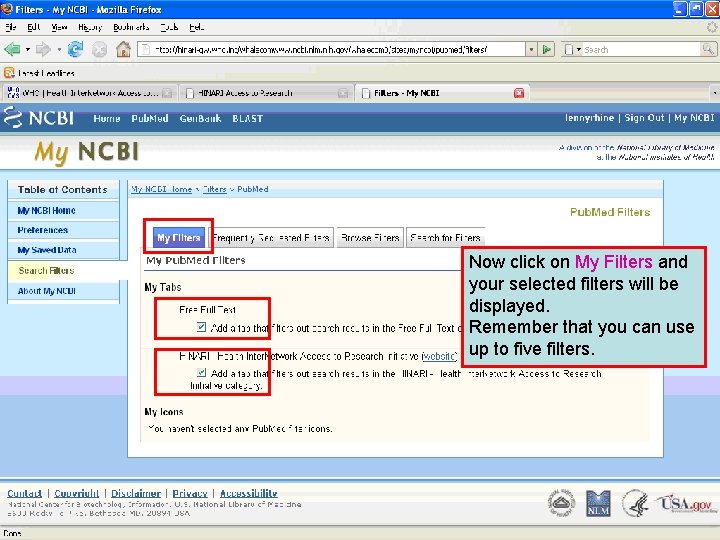Click the browser Back arrow button
The width and height of the screenshot is (720, 540).
12,49
